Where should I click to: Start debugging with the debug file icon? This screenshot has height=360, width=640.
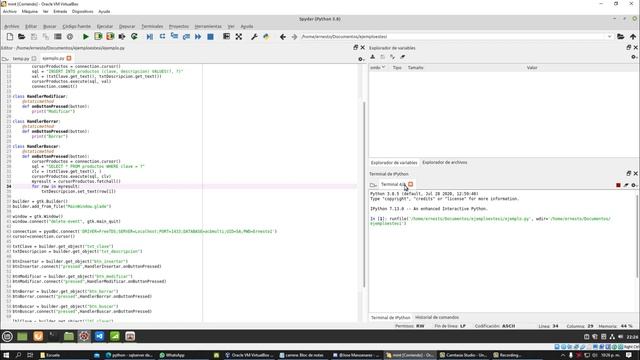point(150,37)
